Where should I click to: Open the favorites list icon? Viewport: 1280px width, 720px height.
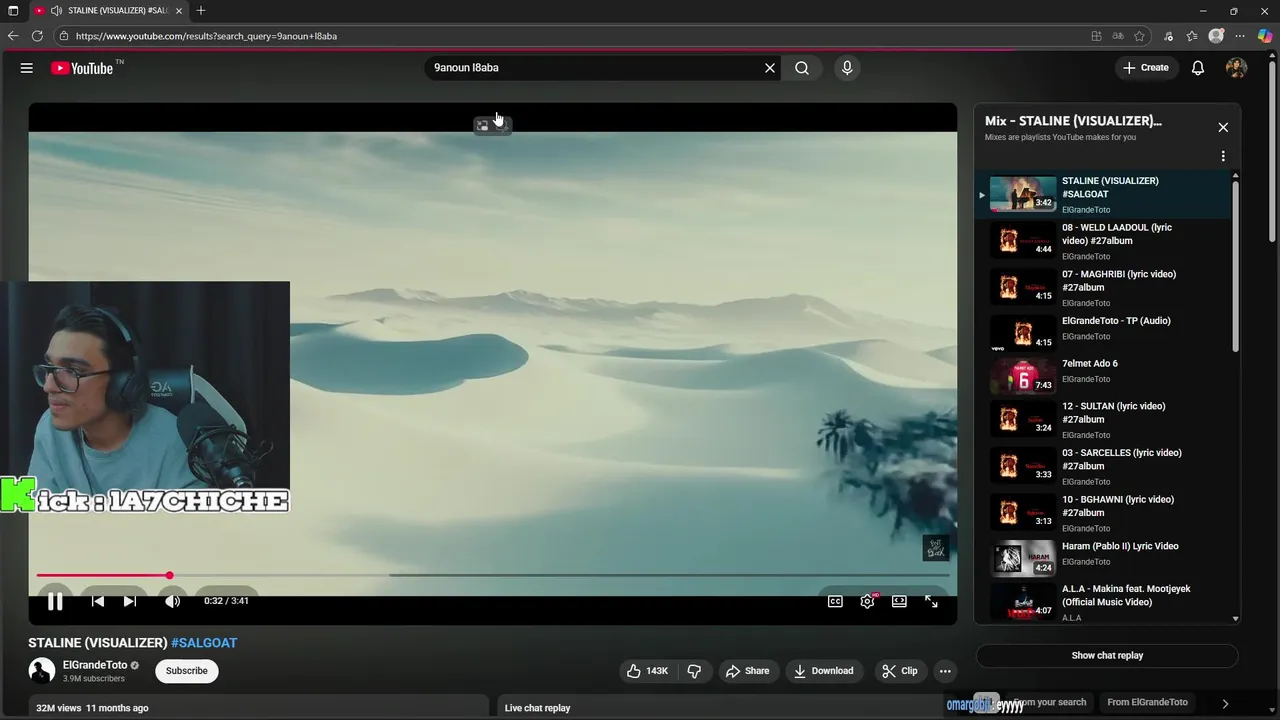(x=1192, y=36)
